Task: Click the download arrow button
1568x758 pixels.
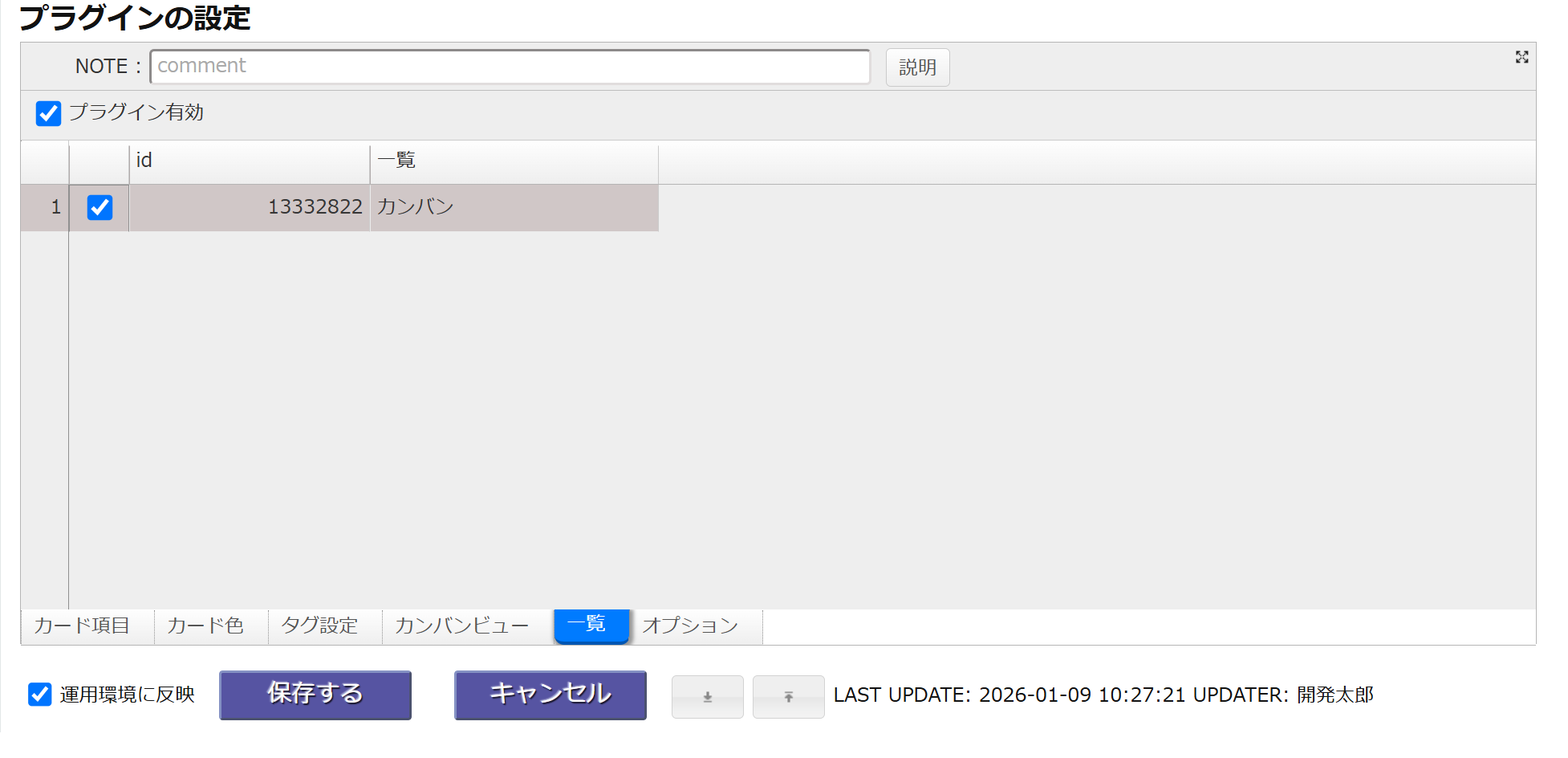Action: point(707,697)
